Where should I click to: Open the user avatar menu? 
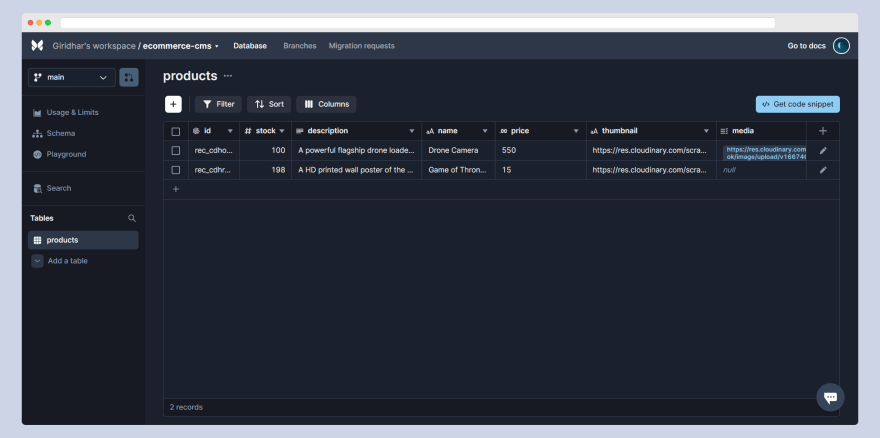(x=841, y=45)
